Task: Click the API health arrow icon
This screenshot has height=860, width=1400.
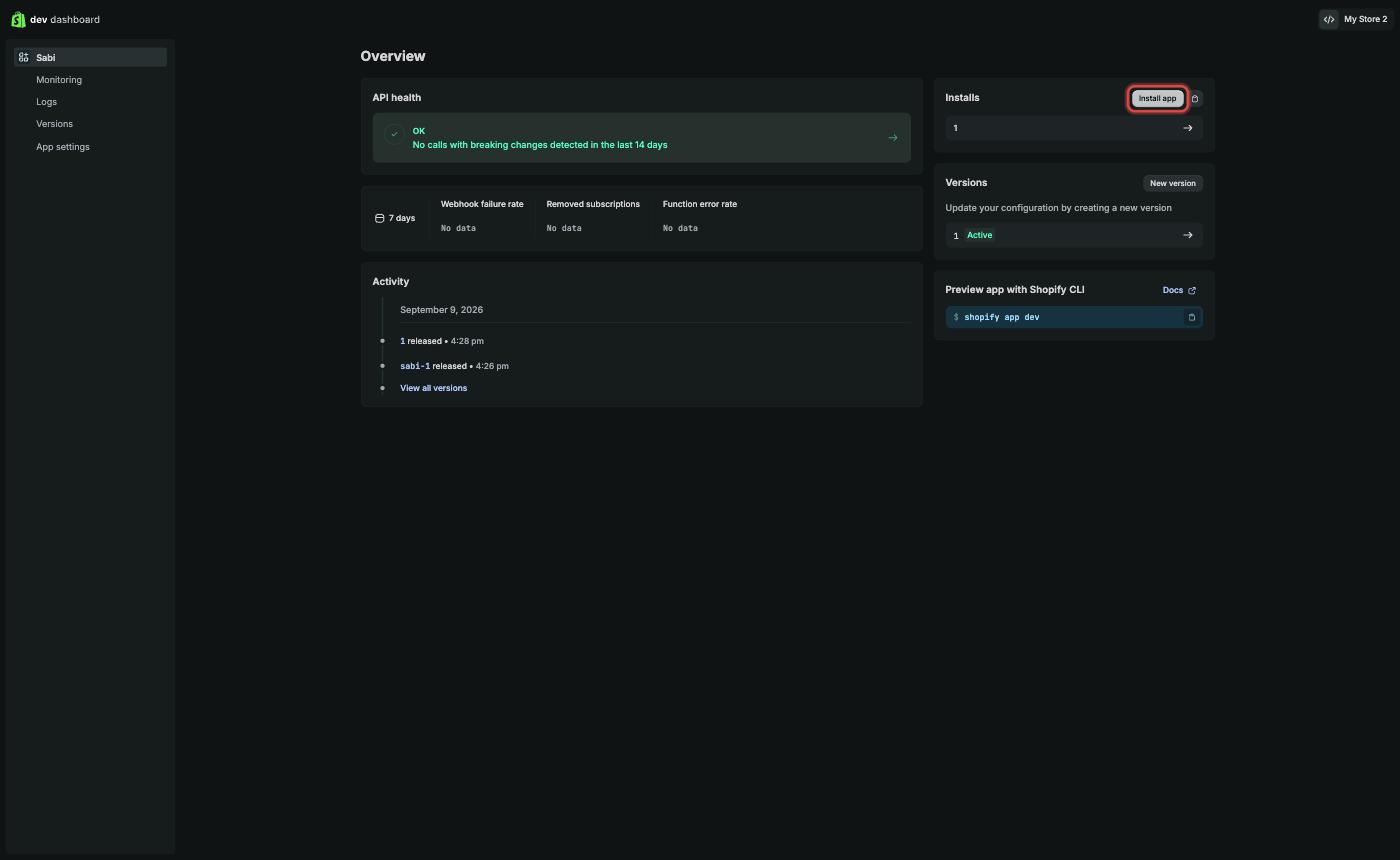Action: click(893, 138)
